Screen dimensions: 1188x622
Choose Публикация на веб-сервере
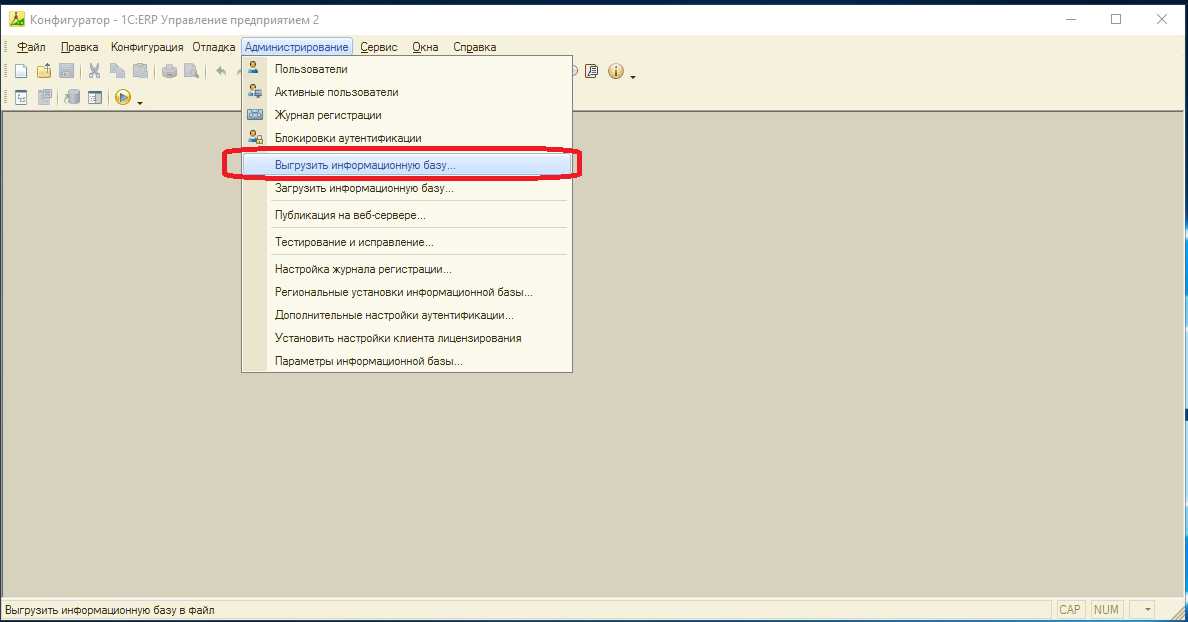pyautogui.click(x=407, y=215)
